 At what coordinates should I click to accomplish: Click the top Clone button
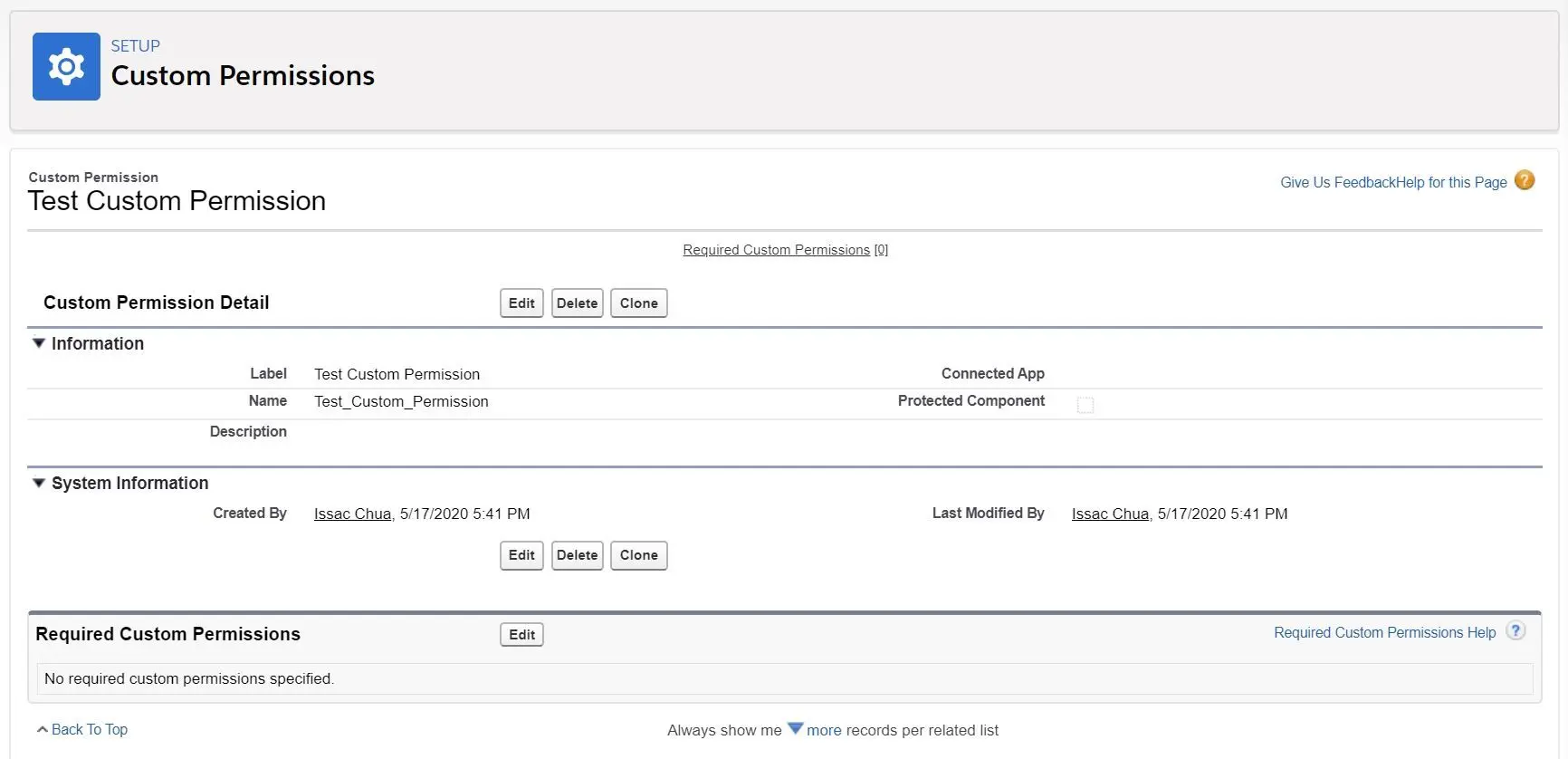pos(639,303)
